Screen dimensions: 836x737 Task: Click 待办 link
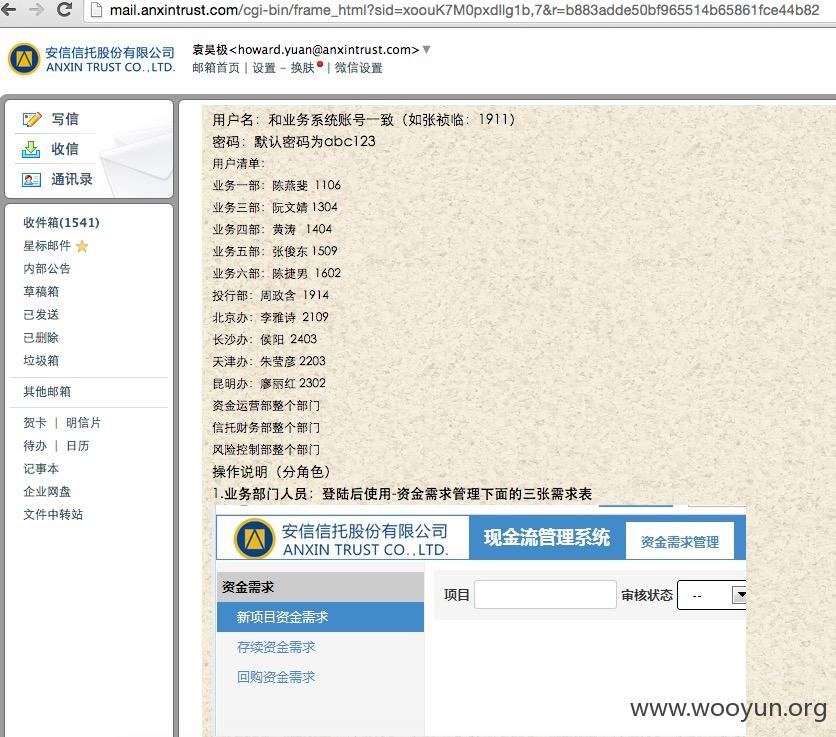[35, 446]
